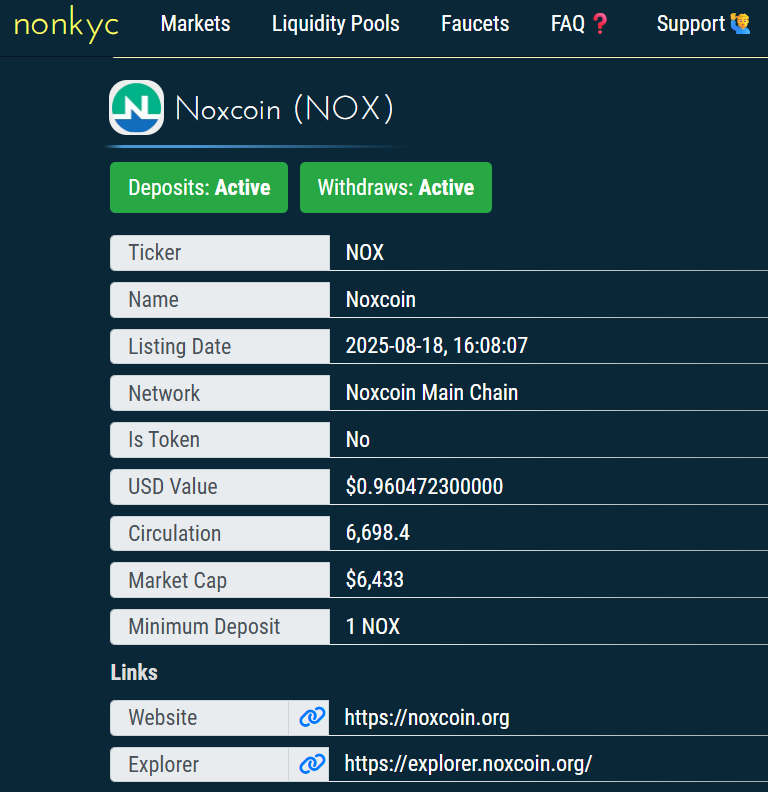Open the Support link
Screen dimensions: 768x792
click(703, 24)
